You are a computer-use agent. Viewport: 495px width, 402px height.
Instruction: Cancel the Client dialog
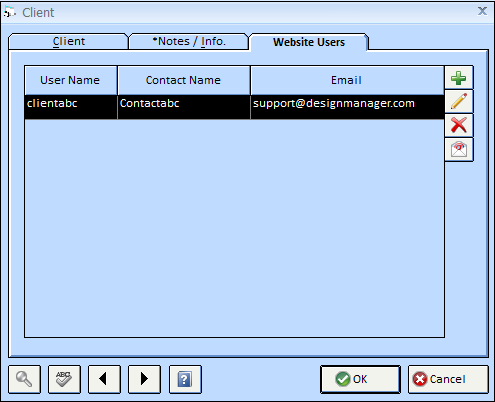448,379
